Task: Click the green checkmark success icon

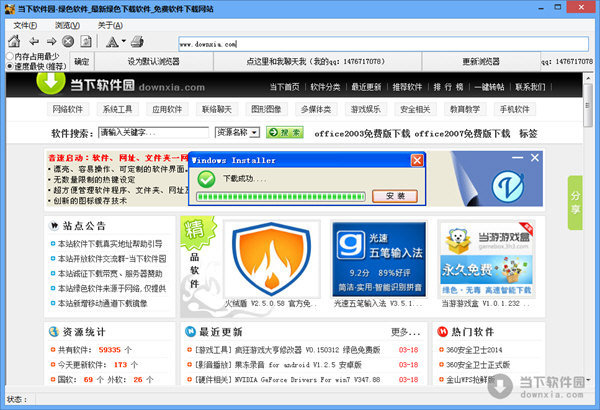Action: click(207, 179)
